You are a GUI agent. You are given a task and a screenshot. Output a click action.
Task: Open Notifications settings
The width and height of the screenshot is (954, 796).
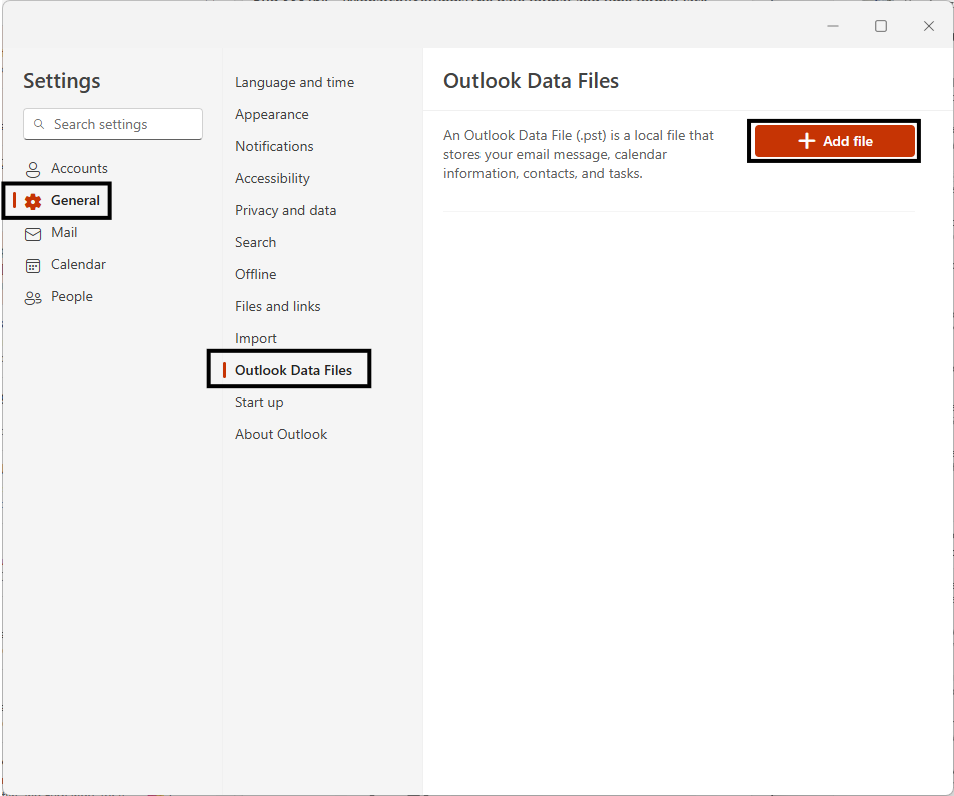click(x=274, y=146)
